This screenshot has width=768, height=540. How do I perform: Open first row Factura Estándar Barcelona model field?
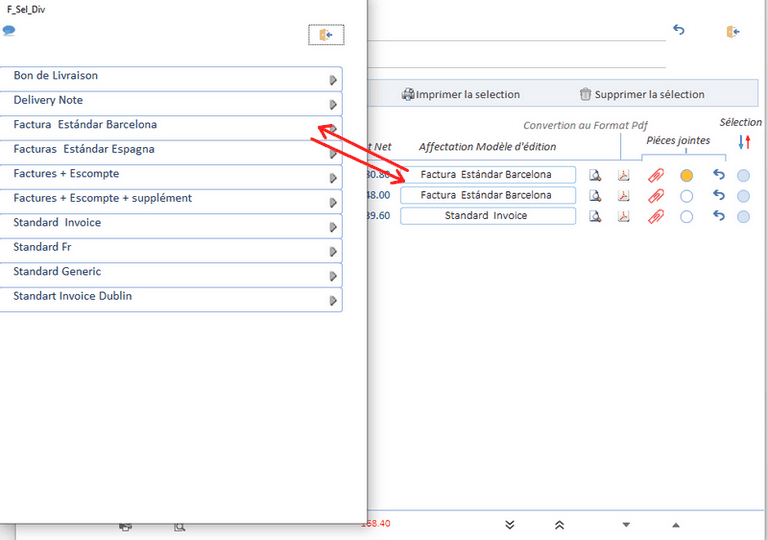point(488,174)
